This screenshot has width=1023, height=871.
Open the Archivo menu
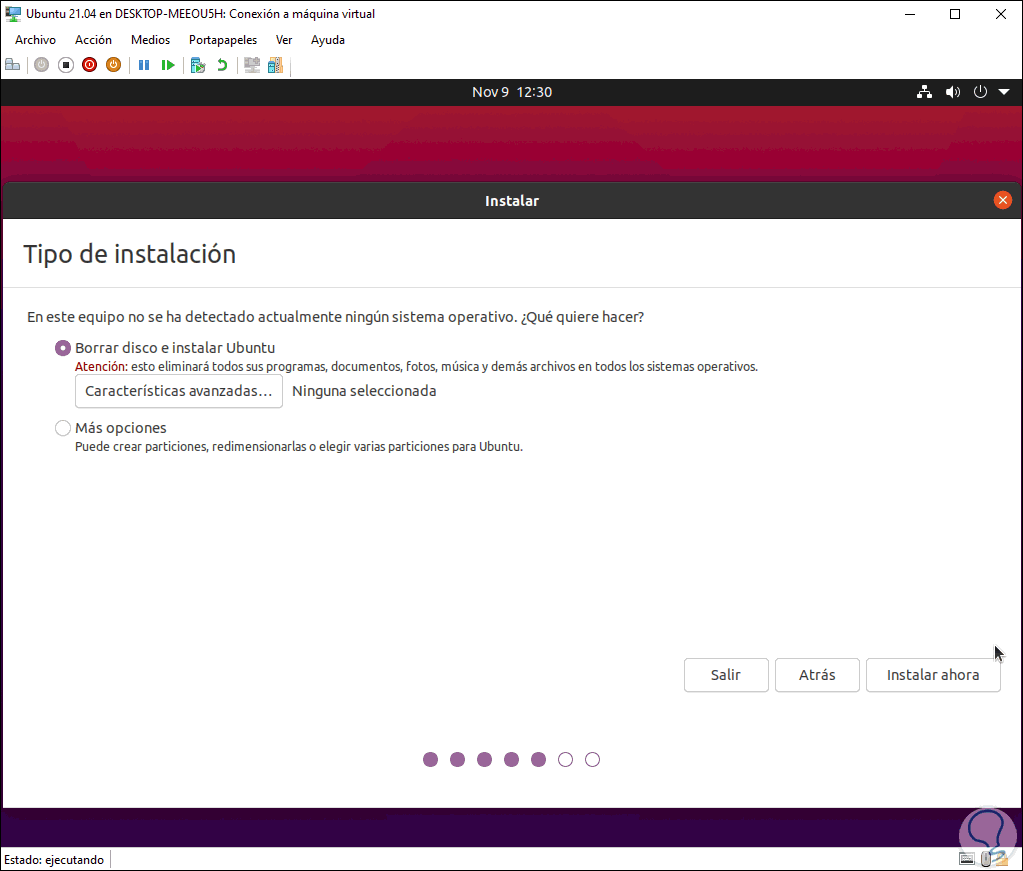[35, 40]
